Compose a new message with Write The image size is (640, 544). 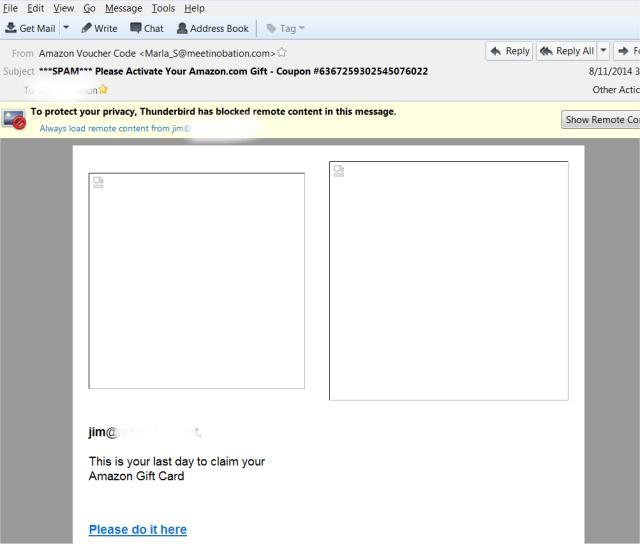point(99,28)
